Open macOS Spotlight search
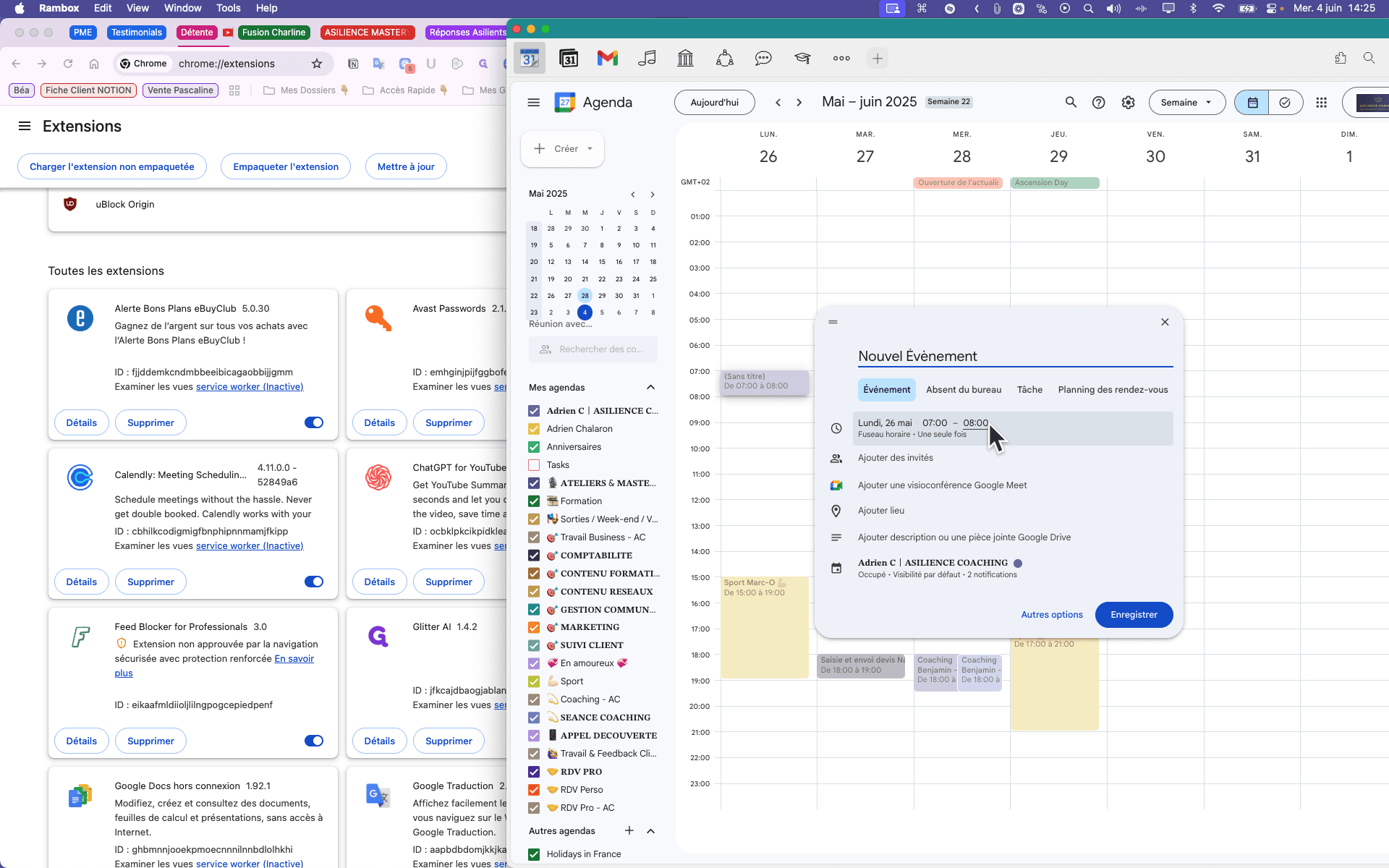The width and height of the screenshot is (1389, 868). [1089, 9]
